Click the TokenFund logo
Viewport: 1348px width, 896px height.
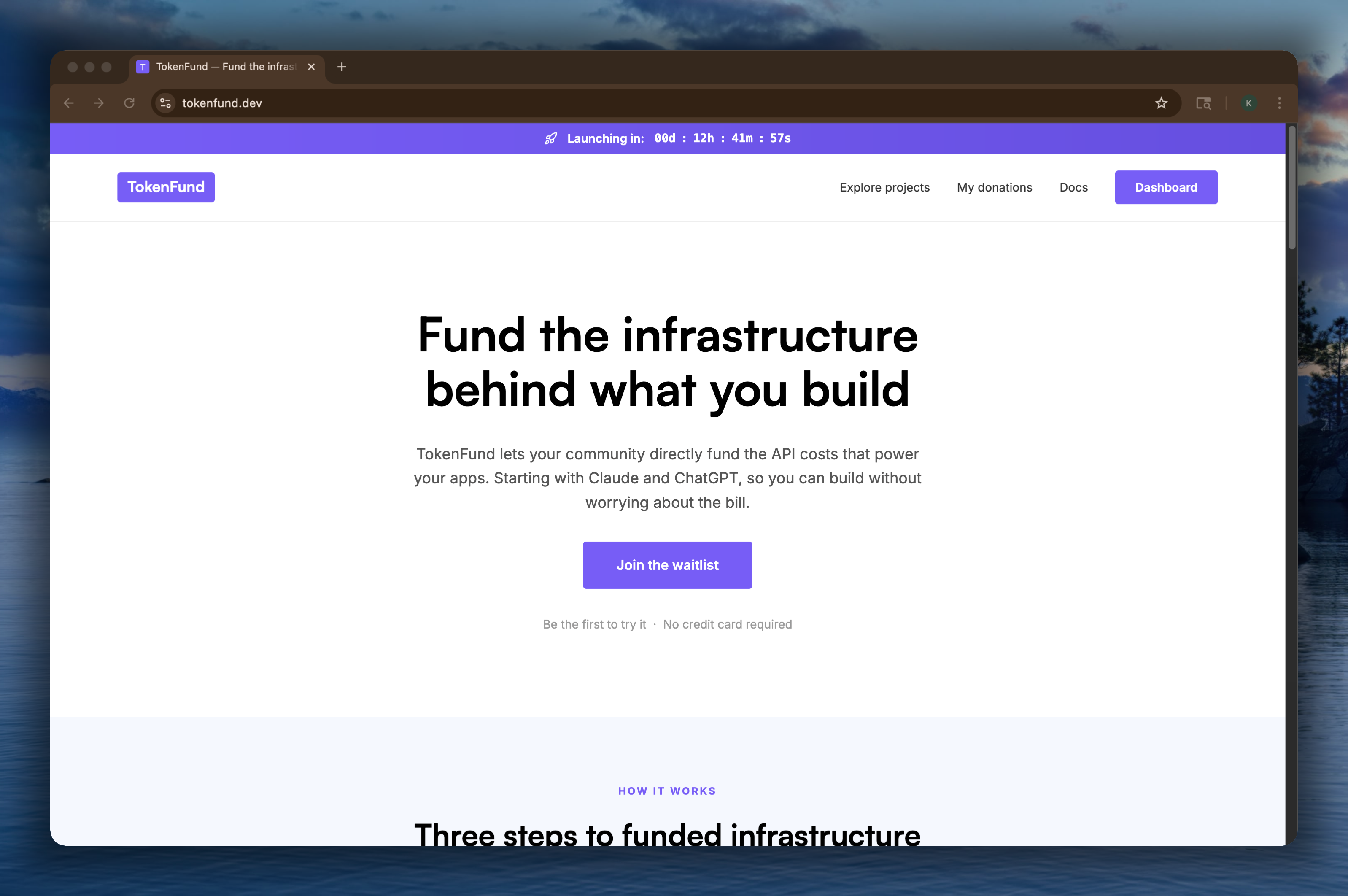[x=166, y=187]
